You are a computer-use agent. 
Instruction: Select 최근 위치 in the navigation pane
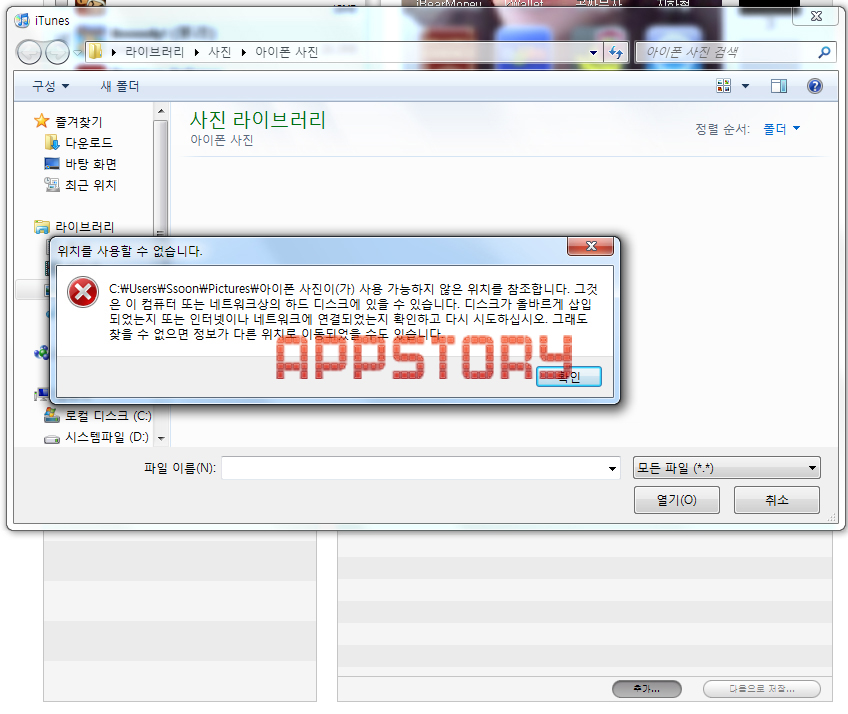pyautogui.click(x=90, y=185)
